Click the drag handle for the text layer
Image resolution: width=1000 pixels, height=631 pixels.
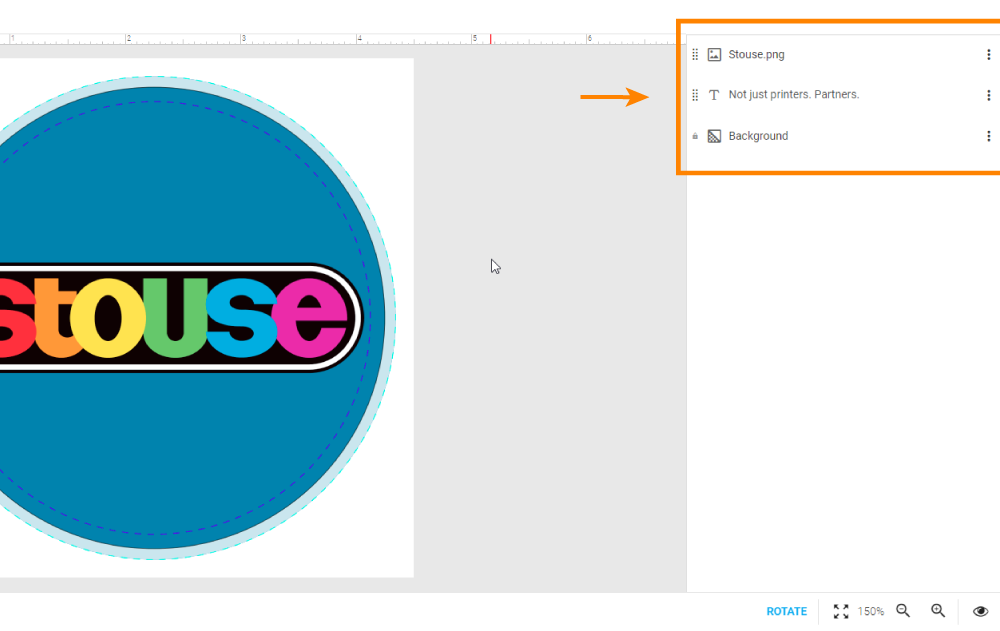[x=695, y=95]
